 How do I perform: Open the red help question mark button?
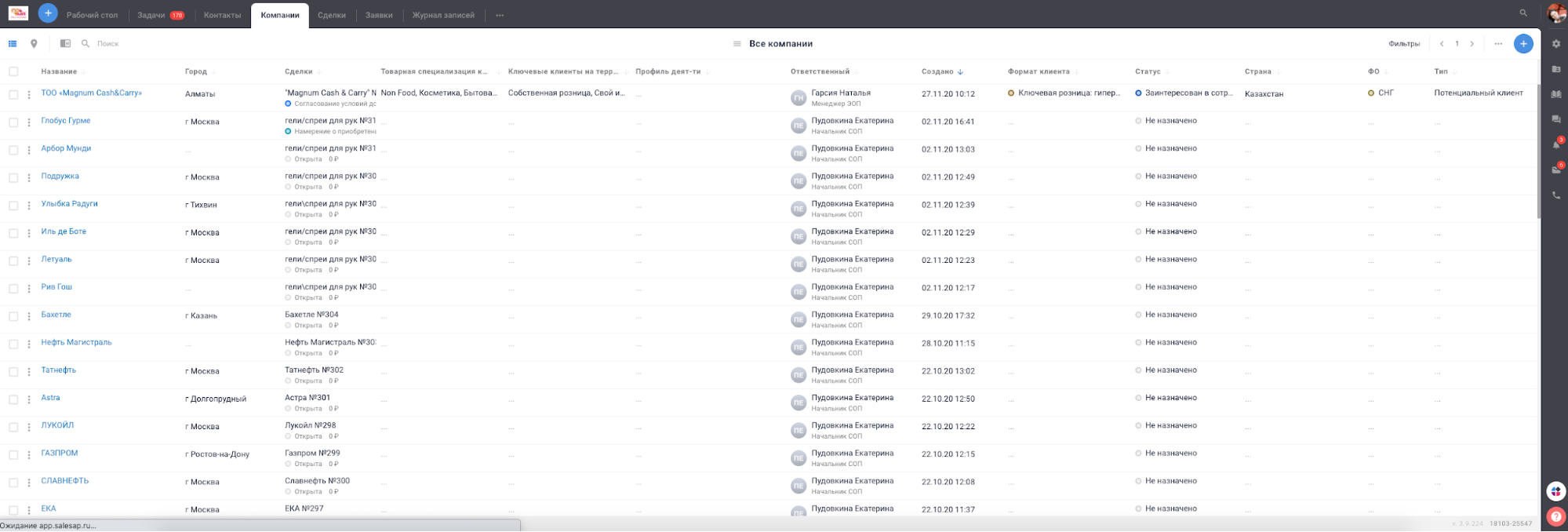(x=1555, y=516)
